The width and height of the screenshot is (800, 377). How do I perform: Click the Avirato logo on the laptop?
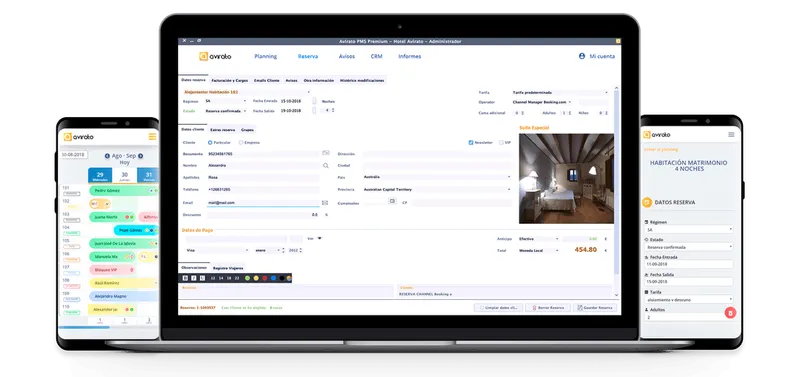(x=215, y=57)
